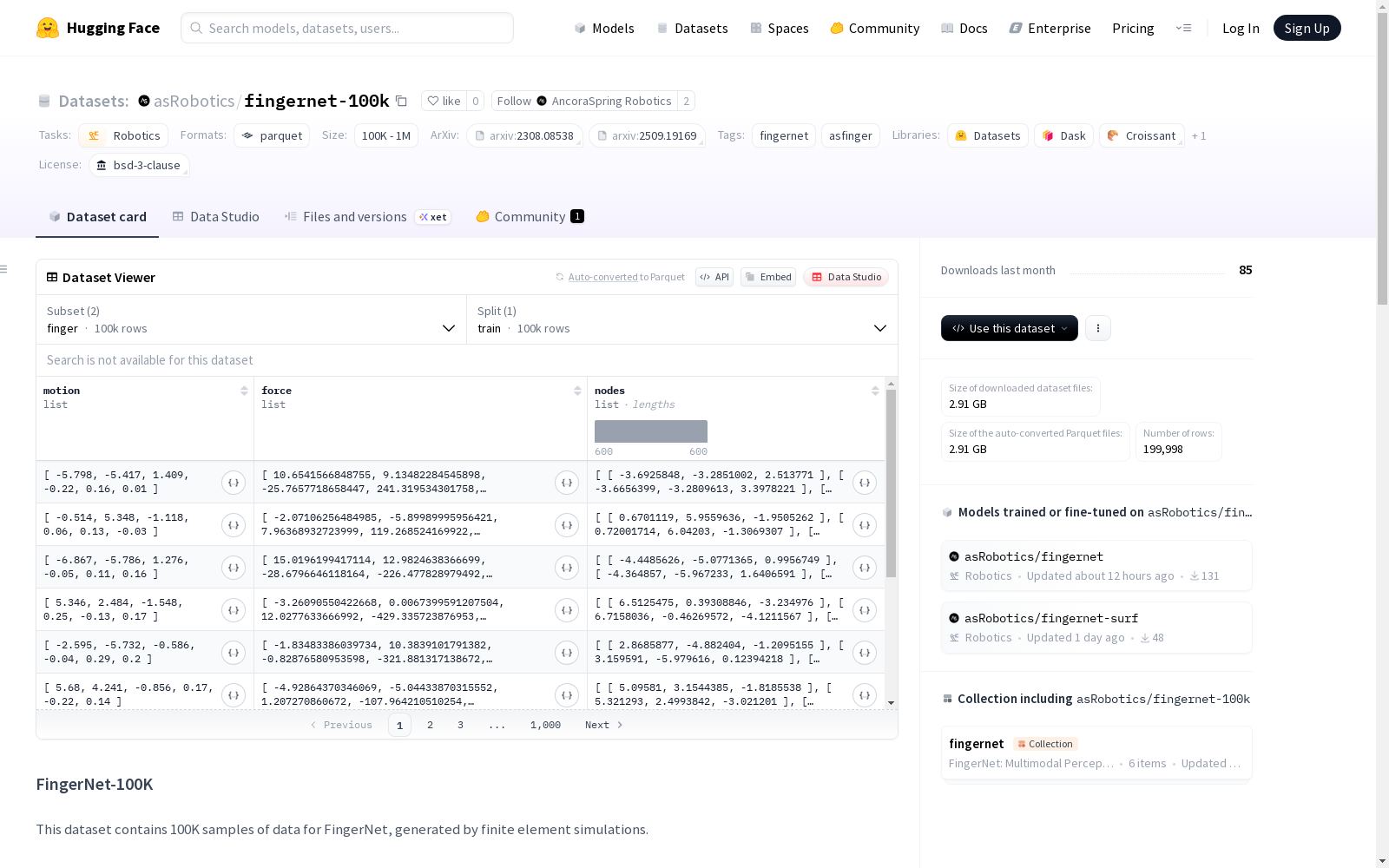Sort by the motion column

click(244, 391)
